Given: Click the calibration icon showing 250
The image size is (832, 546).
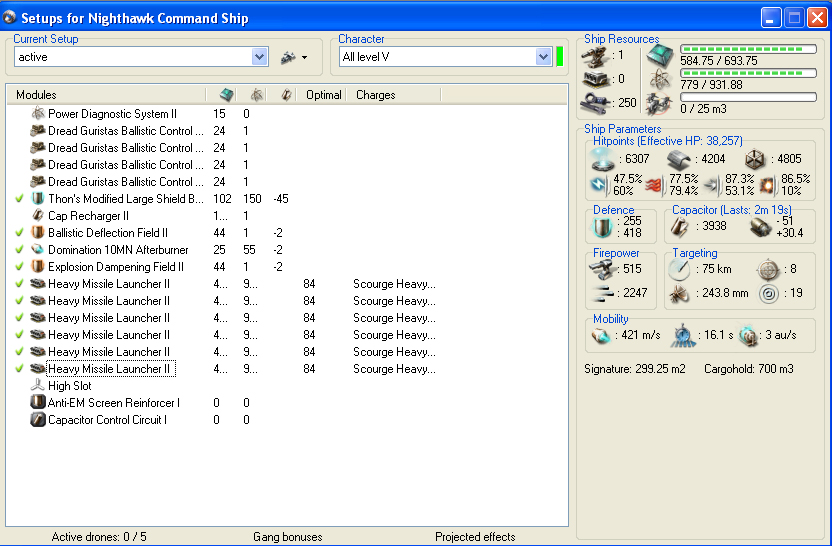Looking at the screenshot, I should click(594, 103).
